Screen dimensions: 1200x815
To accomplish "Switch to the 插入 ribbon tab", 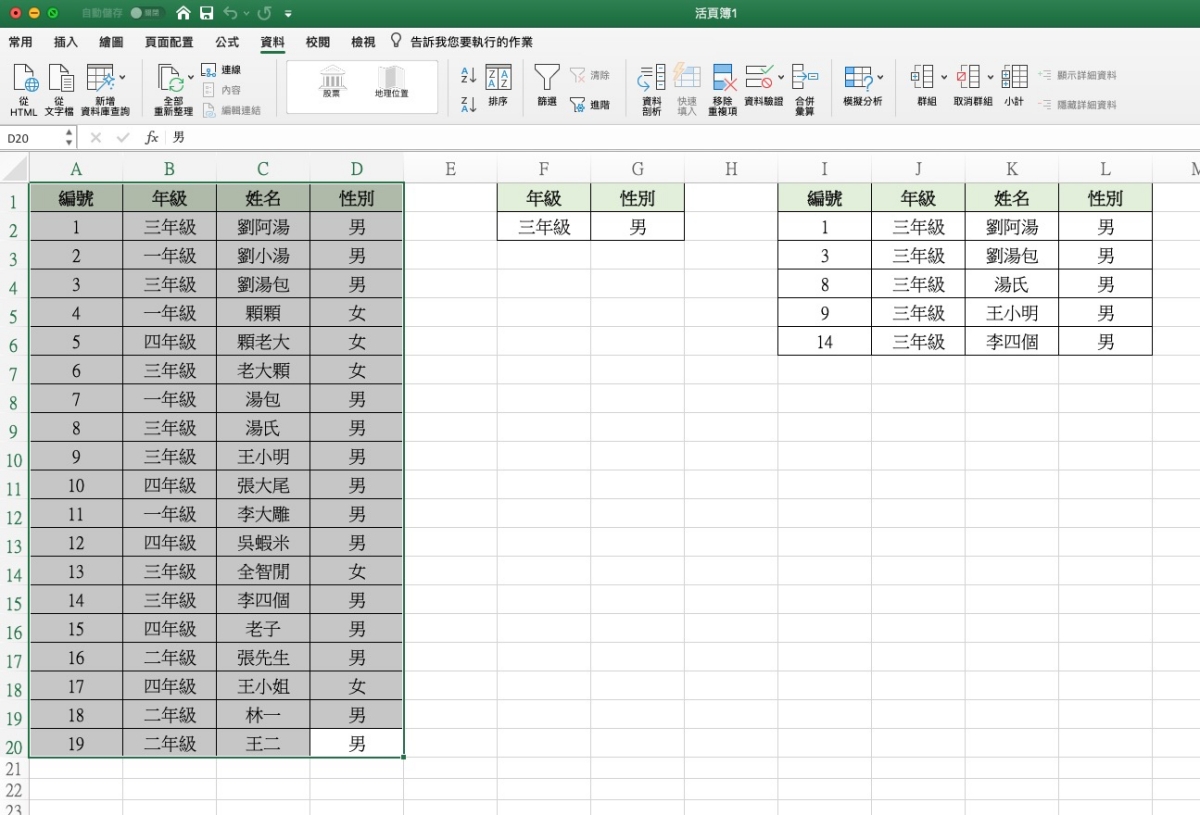I will coord(66,42).
